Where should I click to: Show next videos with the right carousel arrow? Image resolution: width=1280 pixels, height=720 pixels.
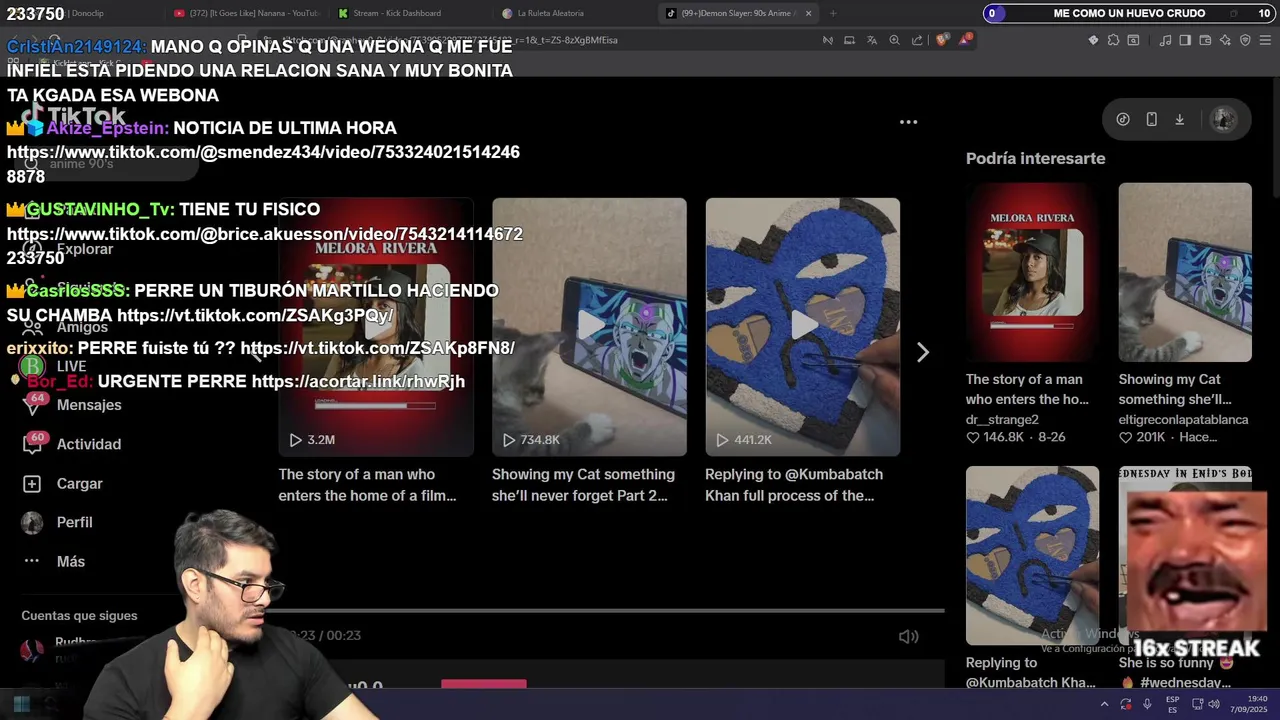[x=923, y=352]
